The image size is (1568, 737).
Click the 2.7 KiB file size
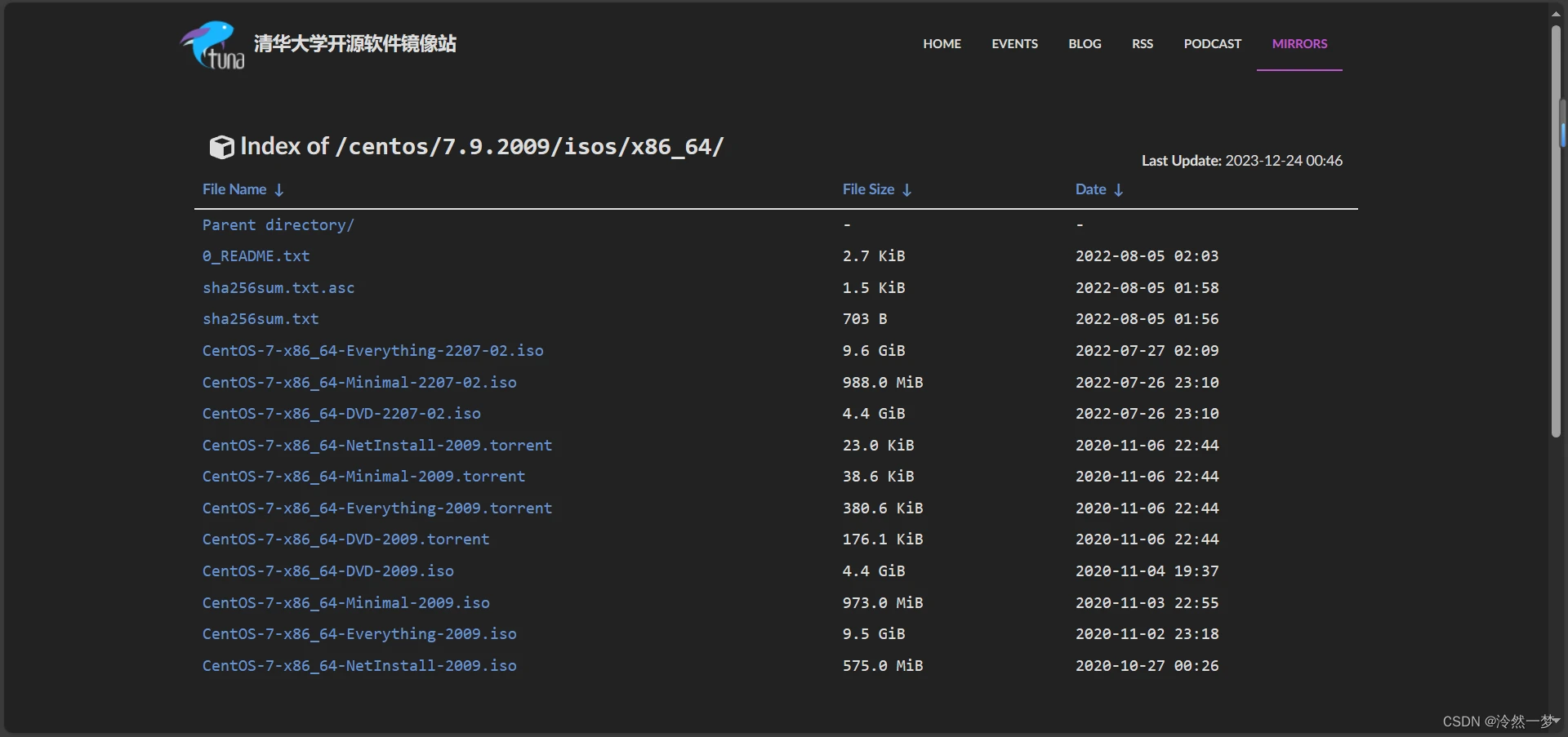874,256
